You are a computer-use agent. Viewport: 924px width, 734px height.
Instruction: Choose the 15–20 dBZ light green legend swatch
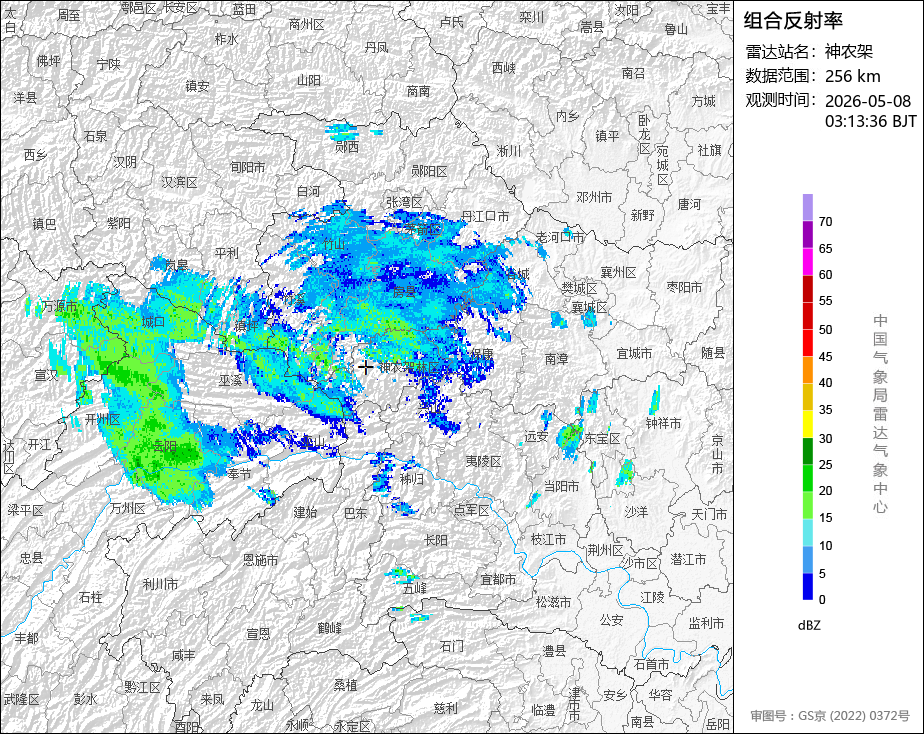click(807, 505)
